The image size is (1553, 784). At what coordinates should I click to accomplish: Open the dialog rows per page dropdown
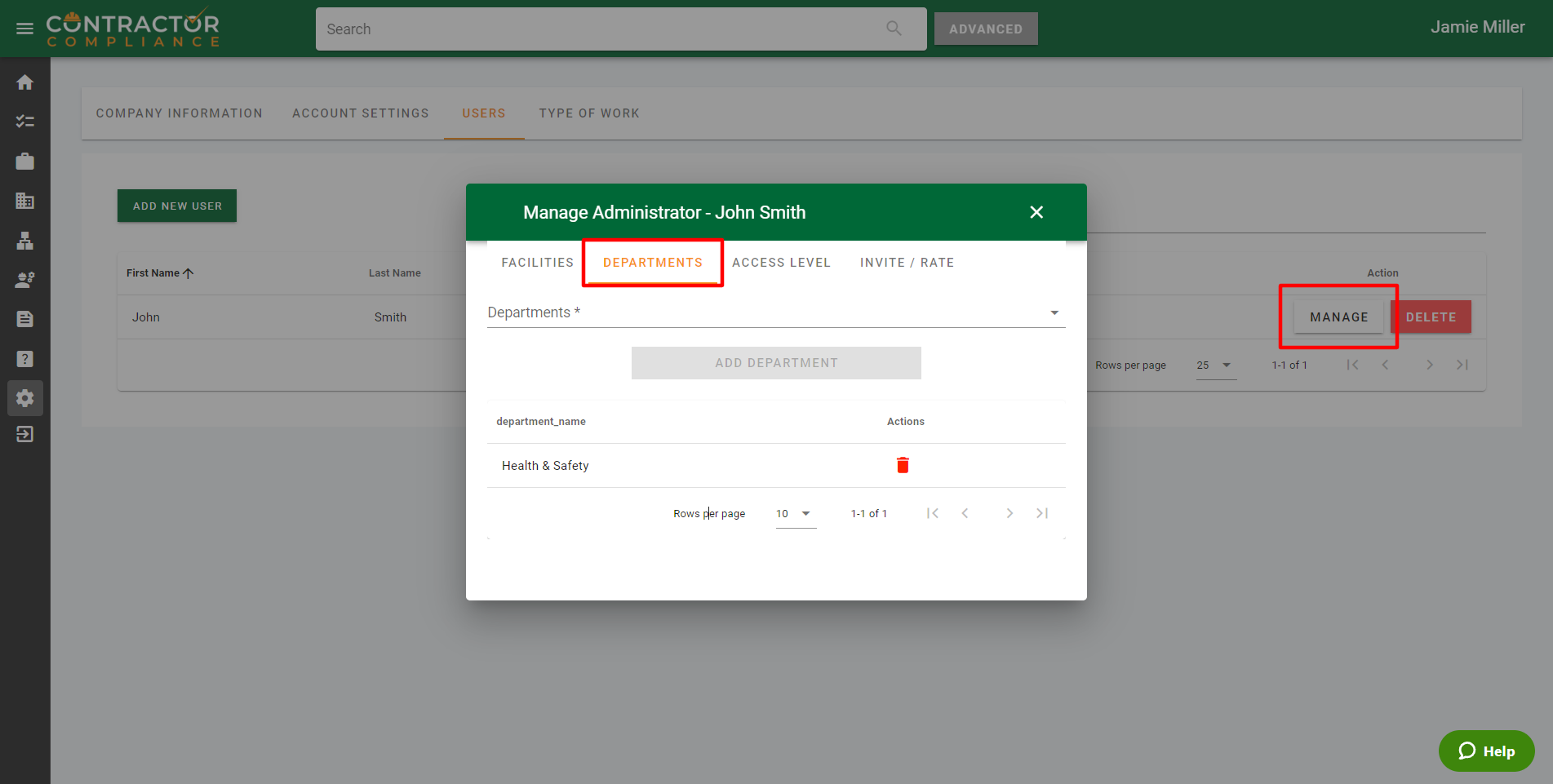(x=795, y=514)
